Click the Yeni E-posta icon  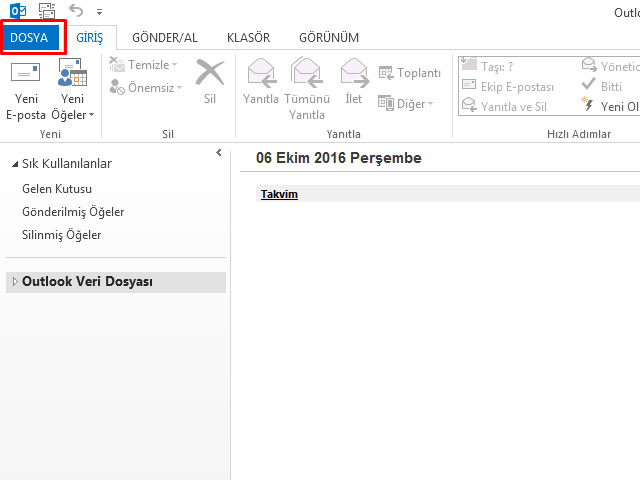click(x=25, y=76)
